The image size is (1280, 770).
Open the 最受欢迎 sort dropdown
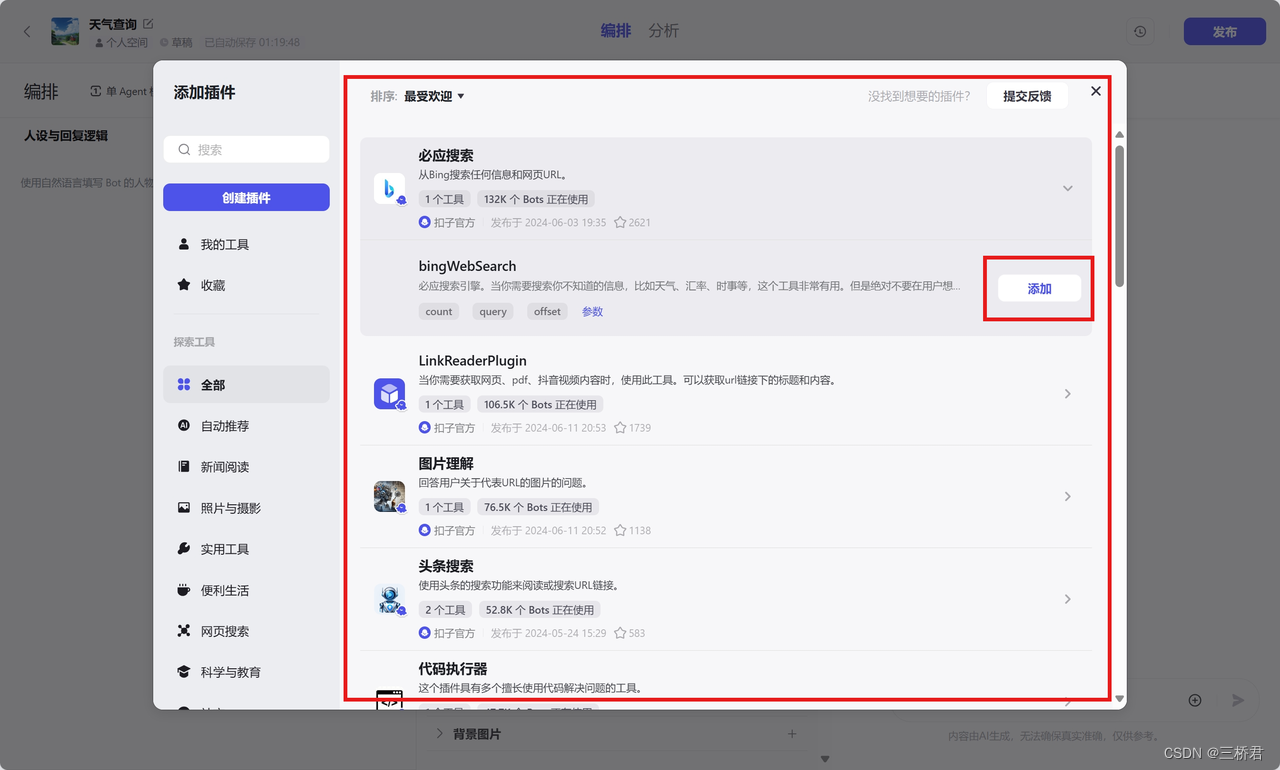[434, 97]
